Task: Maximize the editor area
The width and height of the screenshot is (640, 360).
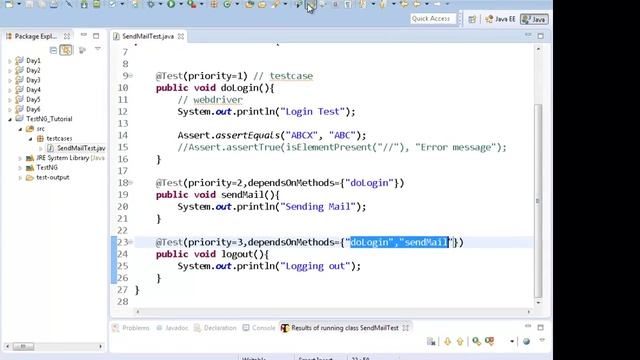Action: coord(541,36)
